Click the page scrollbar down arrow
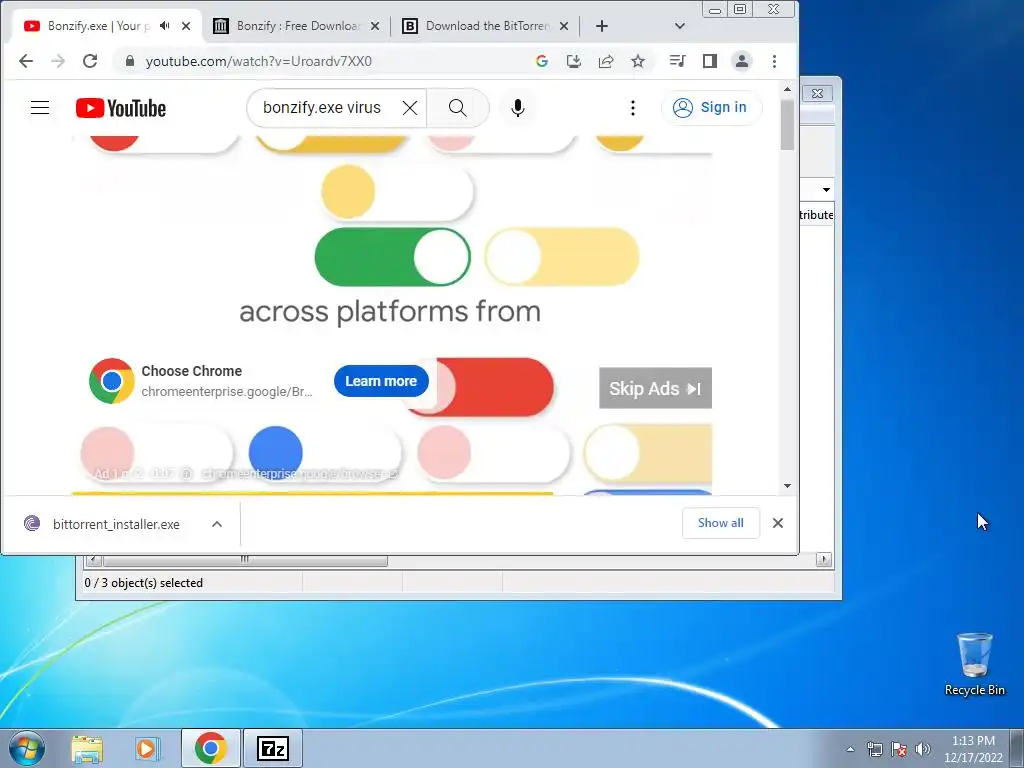The height and width of the screenshot is (768, 1024). coord(787,486)
